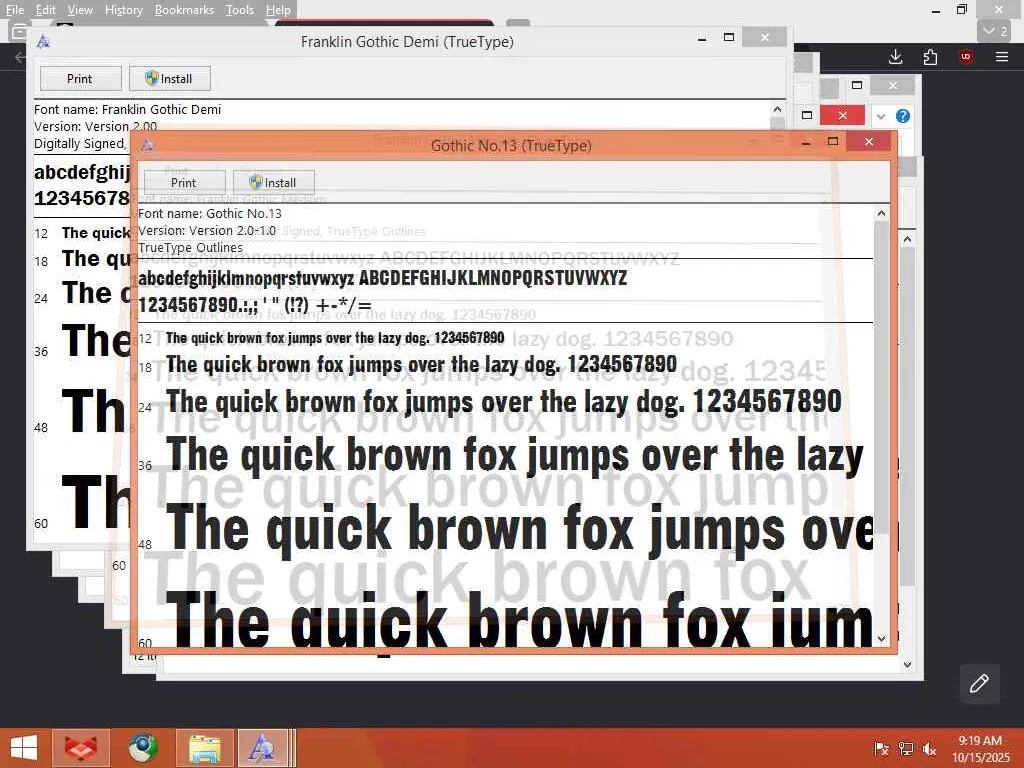Click the 'Franklin Gothic Demi (TrueType)' window title
Viewport: 1024px width, 768px height.
pyautogui.click(x=407, y=42)
